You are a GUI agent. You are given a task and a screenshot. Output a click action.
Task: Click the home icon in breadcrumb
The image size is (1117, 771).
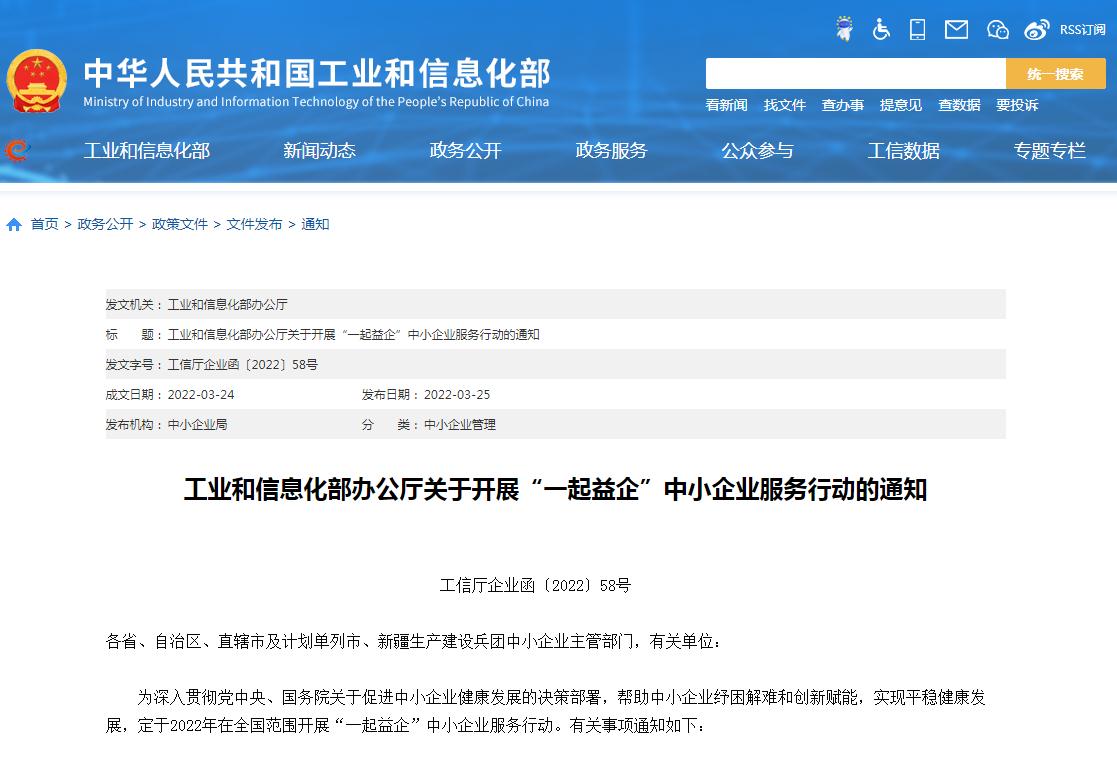pos(14,225)
